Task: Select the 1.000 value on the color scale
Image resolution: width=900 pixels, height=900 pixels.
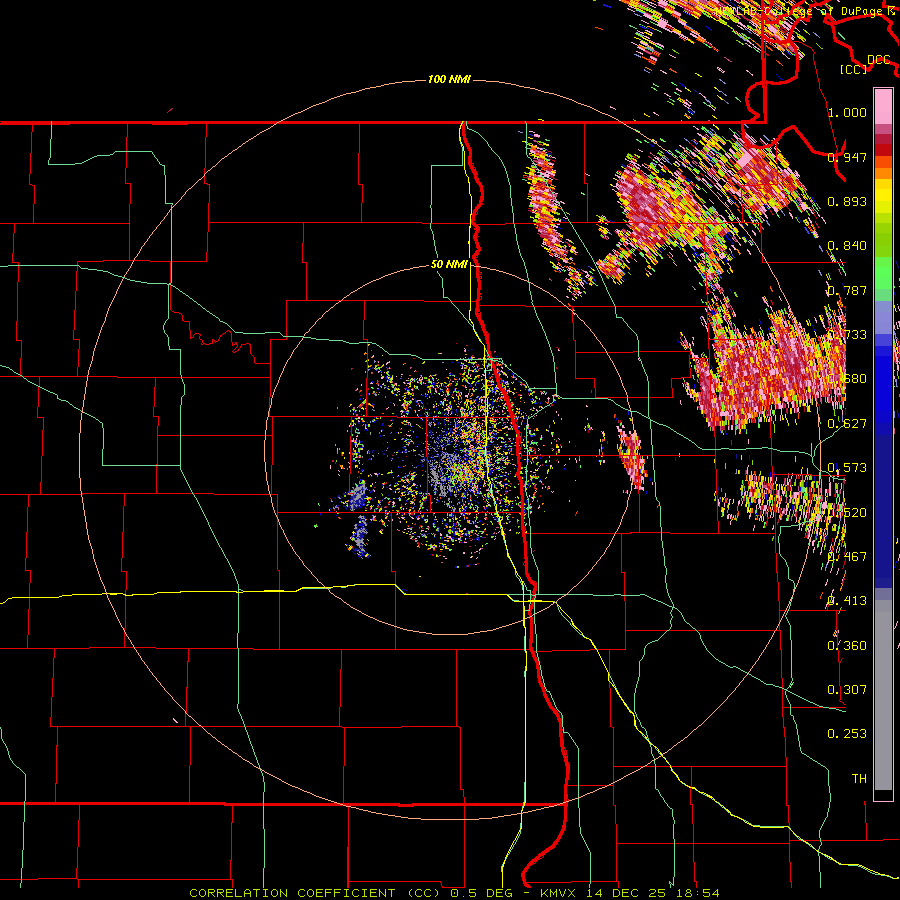Action: (847, 112)
